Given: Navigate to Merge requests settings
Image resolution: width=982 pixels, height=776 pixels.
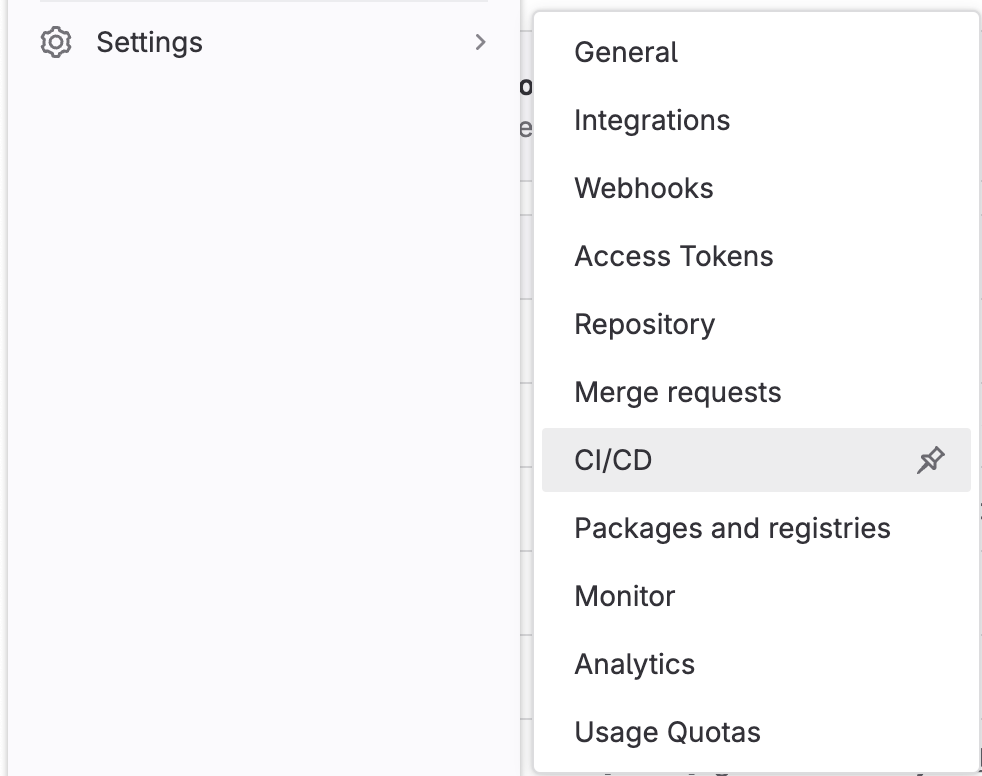Looking at the screenshot, I should point(678,393).
